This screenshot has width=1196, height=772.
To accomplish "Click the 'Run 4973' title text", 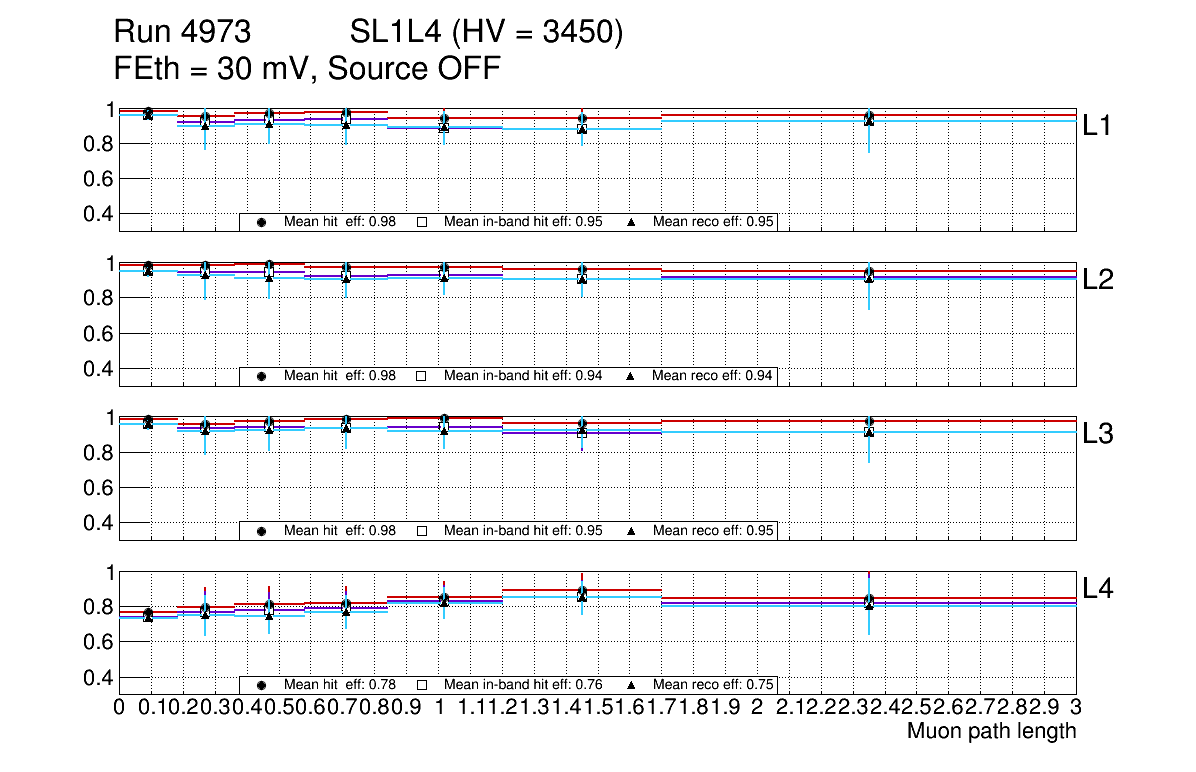I will 181,33.
